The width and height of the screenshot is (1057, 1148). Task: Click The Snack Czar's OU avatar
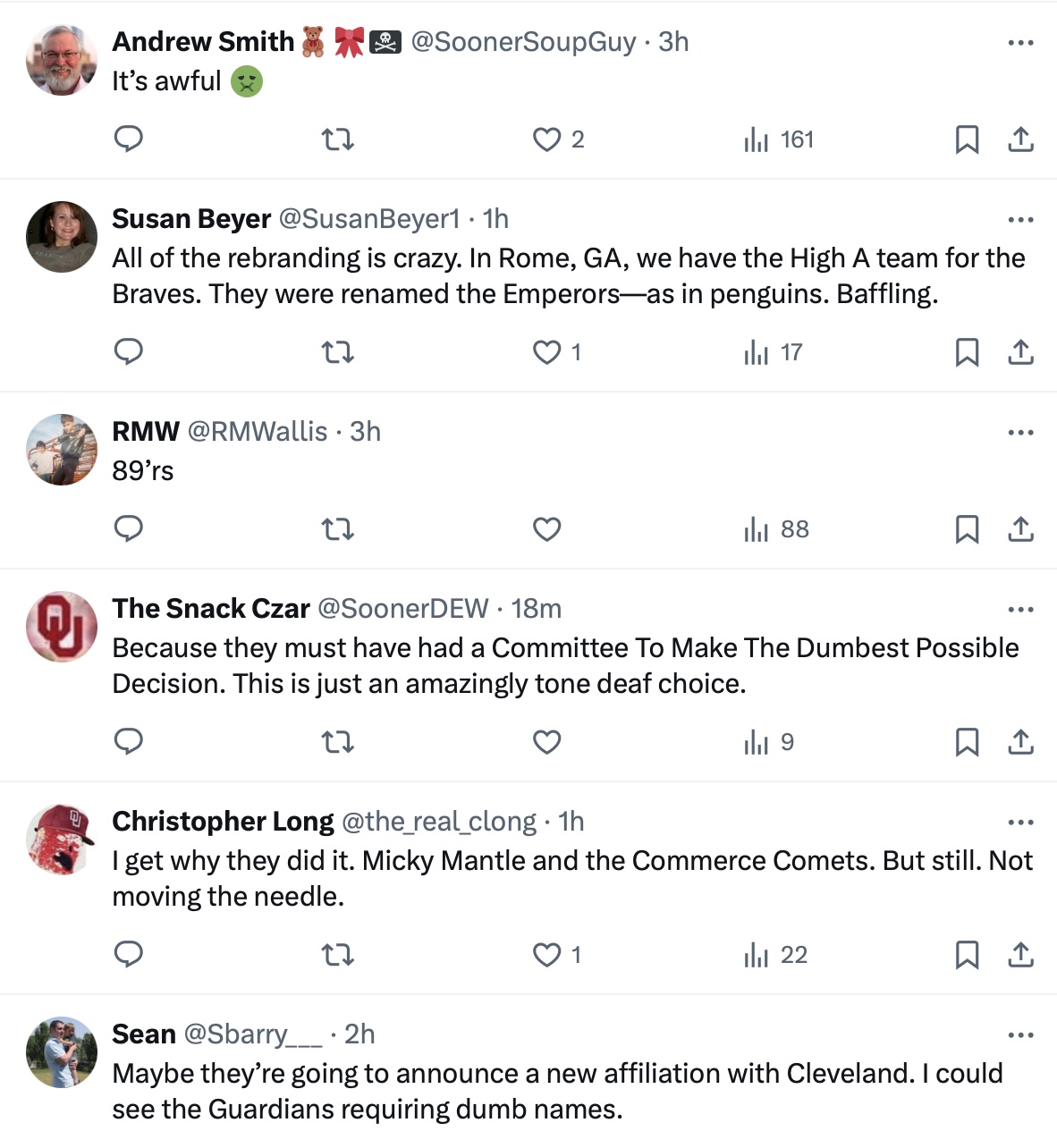pyautogui.click(x=62, y=627)
